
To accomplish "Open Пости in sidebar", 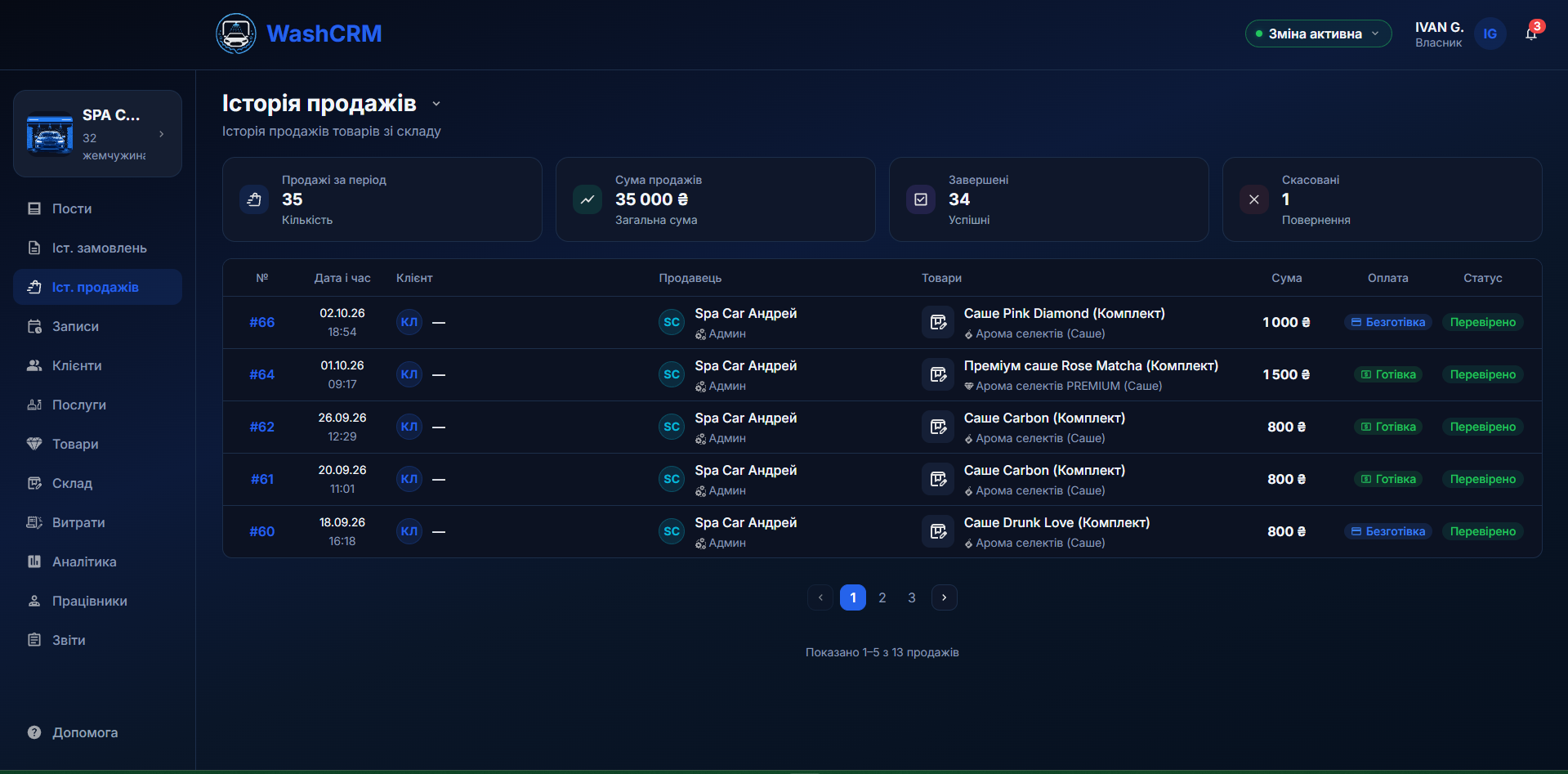I will point(97,208).
